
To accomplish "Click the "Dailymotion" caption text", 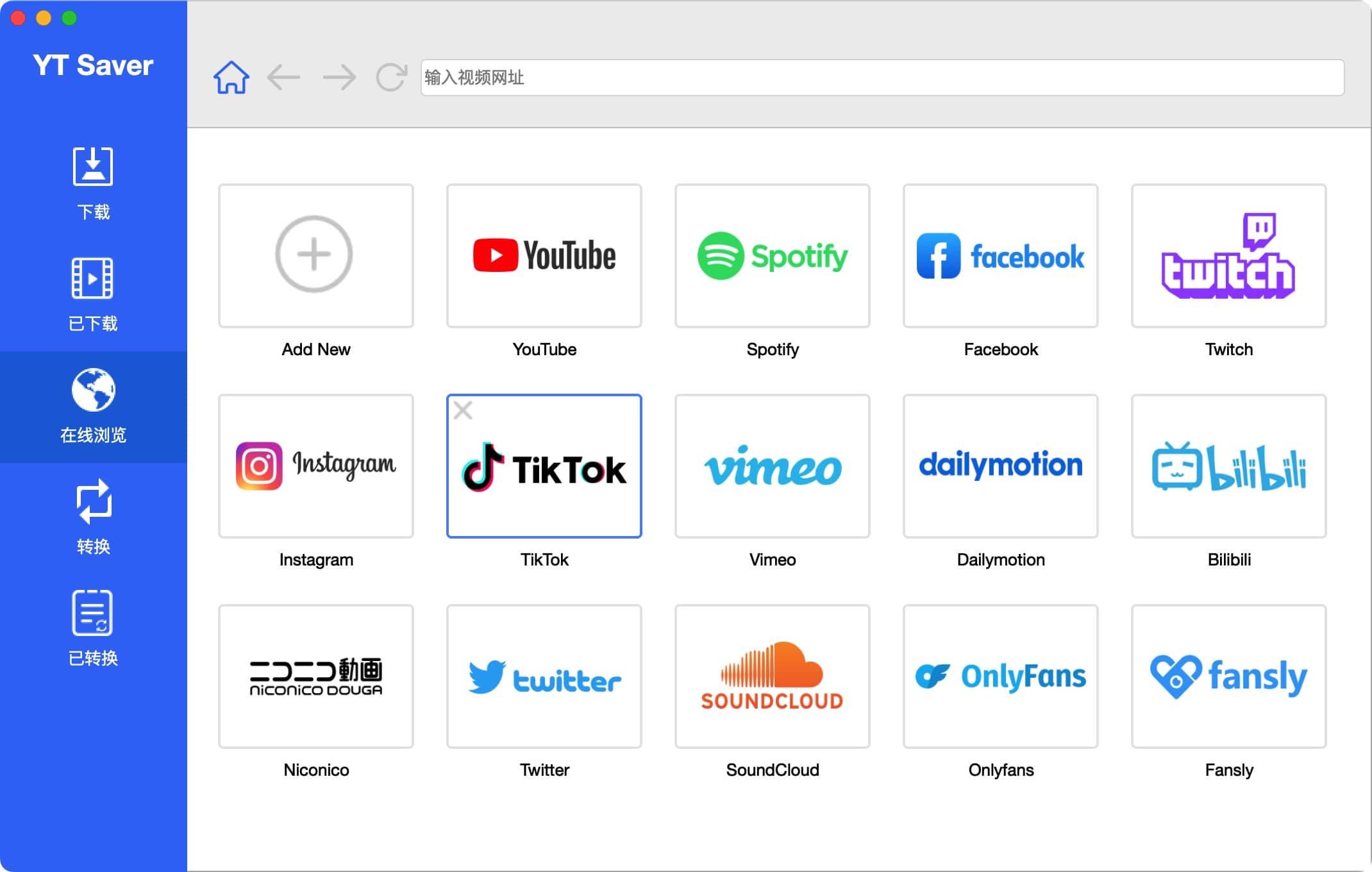I will [x=1001, y=560].
